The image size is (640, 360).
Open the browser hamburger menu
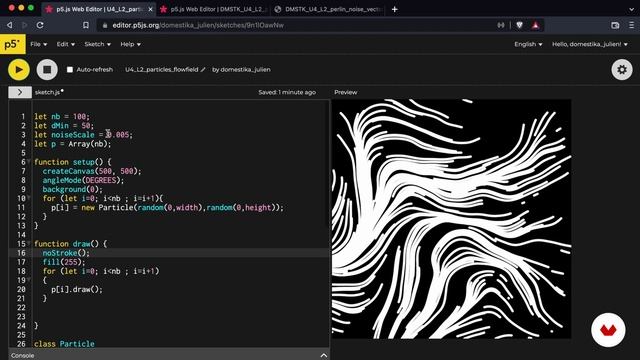click(x=631, y=25)
